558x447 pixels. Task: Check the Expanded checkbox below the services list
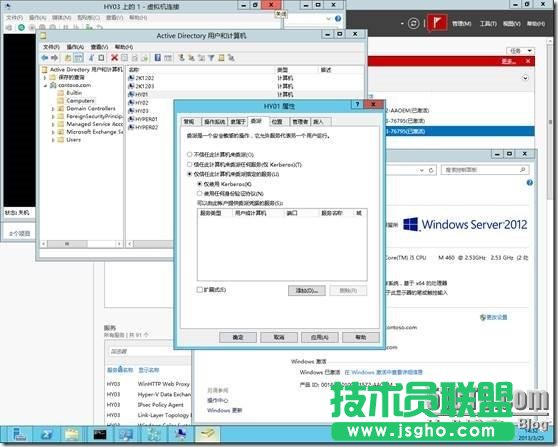click(200, 290)
